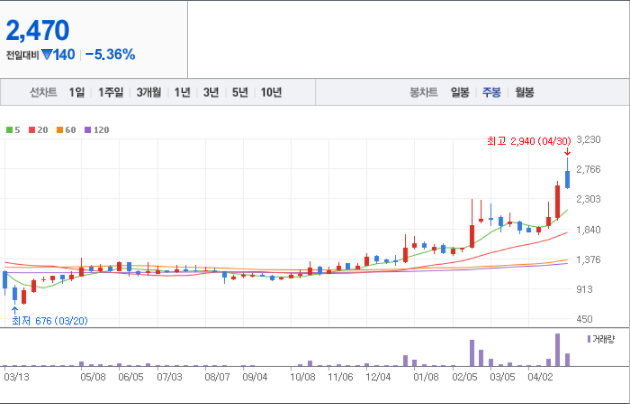Click the 04/02 date axis label

(x=540, y=377)
